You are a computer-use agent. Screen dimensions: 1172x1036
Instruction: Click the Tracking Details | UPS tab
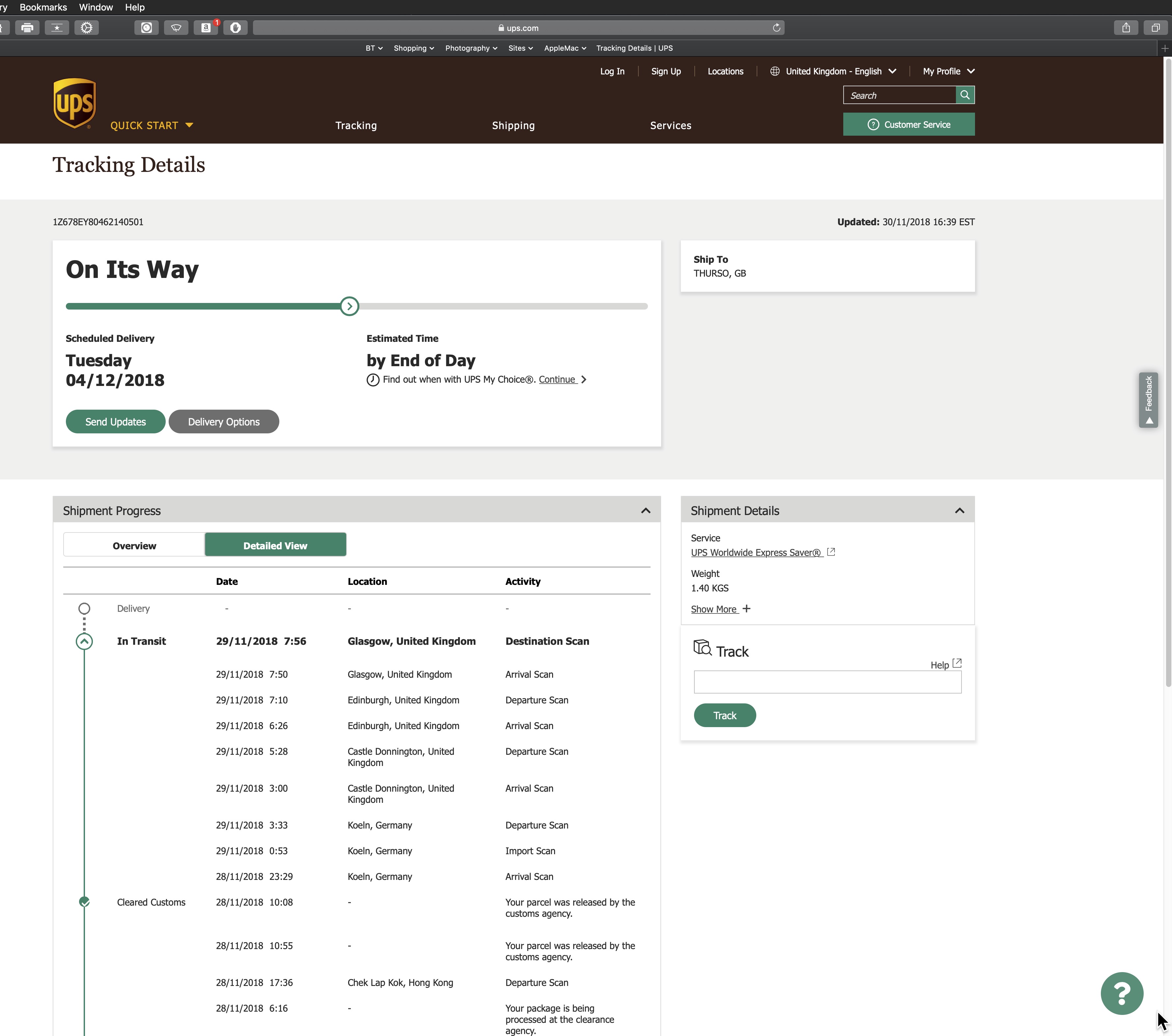pos(634,48)
